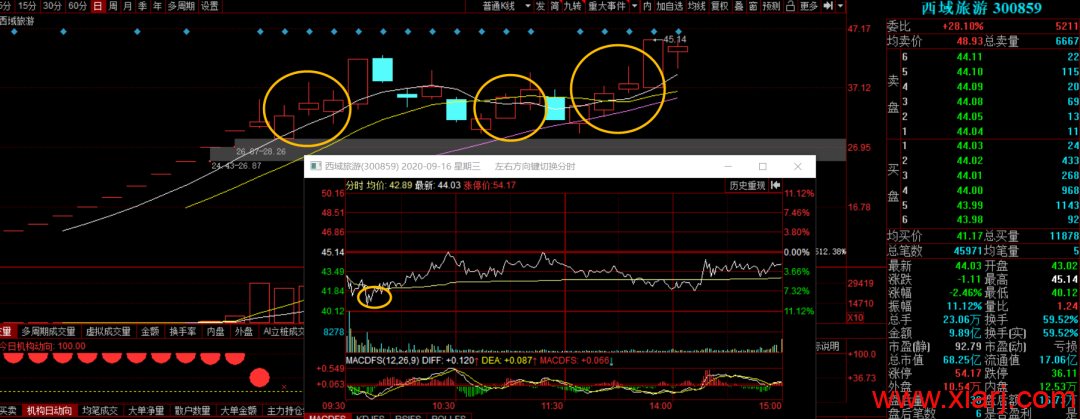Select the 内盘 indicator tab

pyautogui.click(x=216, y=331)
